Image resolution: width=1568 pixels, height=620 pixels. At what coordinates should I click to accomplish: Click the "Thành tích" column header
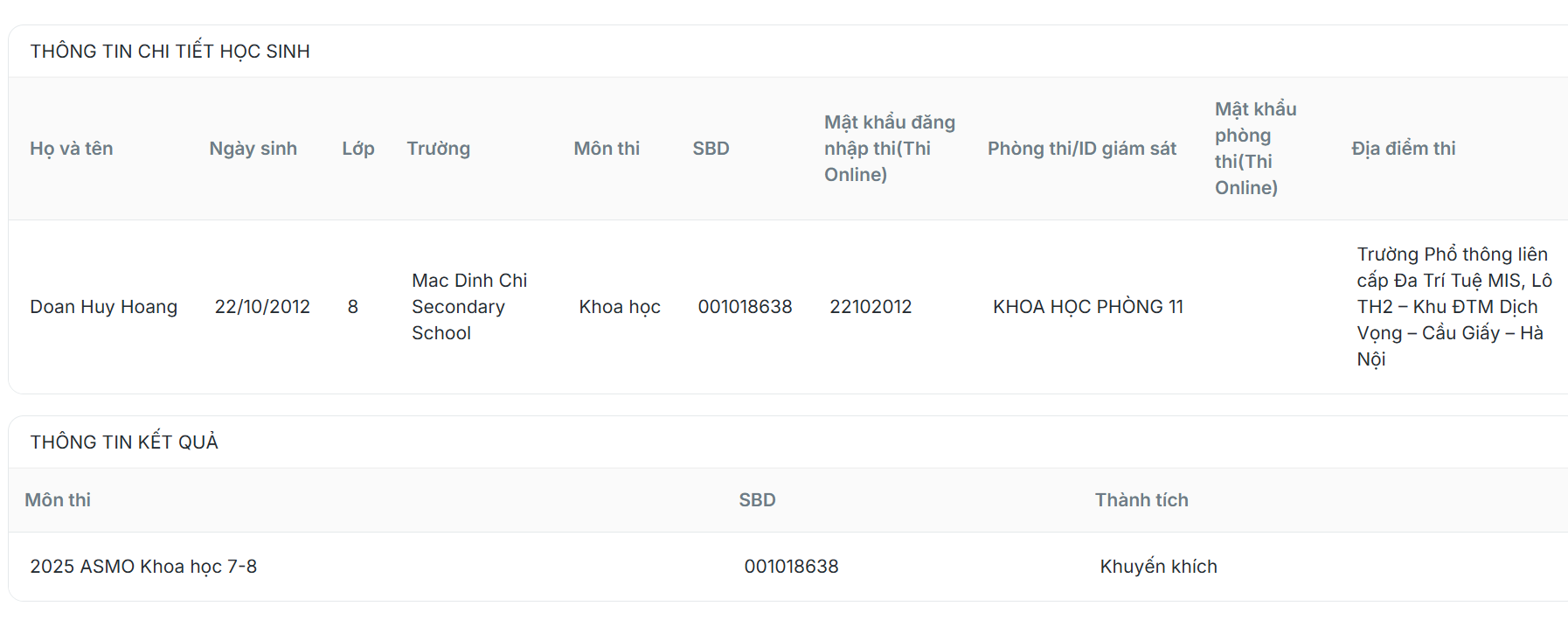(x=1141, y=500)
